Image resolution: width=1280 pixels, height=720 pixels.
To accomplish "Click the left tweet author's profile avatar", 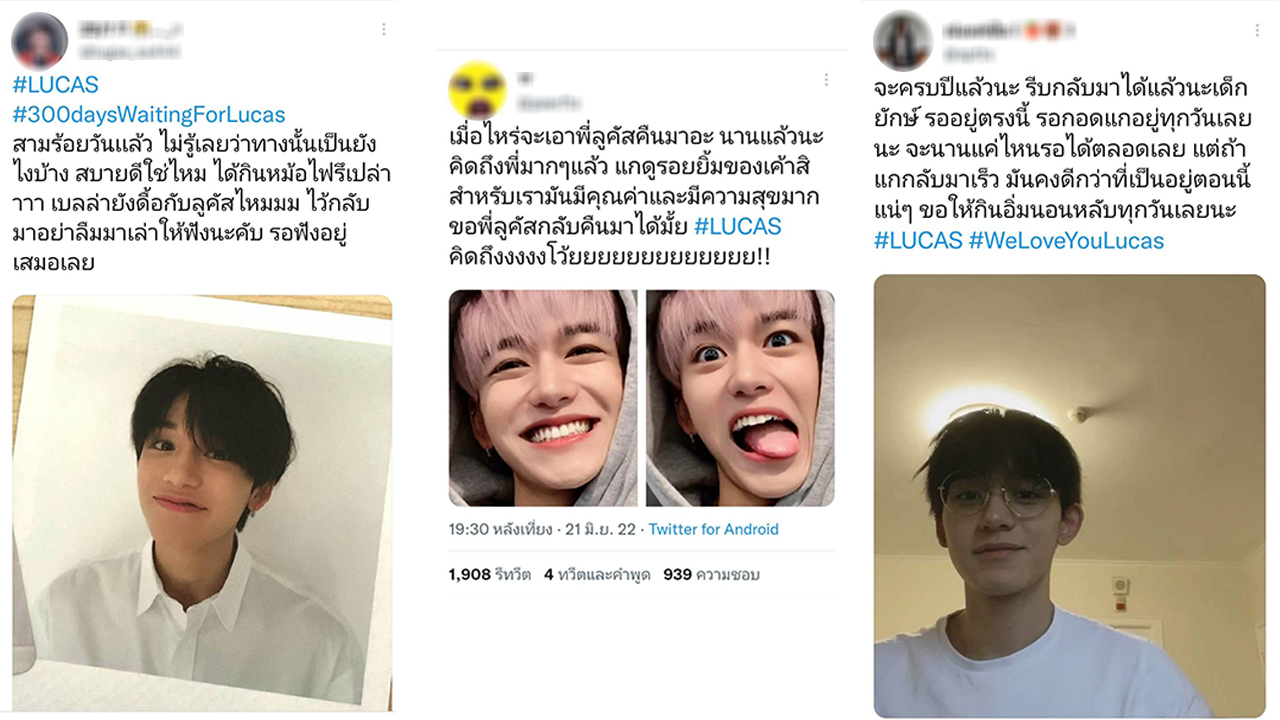I will (39, 41).
